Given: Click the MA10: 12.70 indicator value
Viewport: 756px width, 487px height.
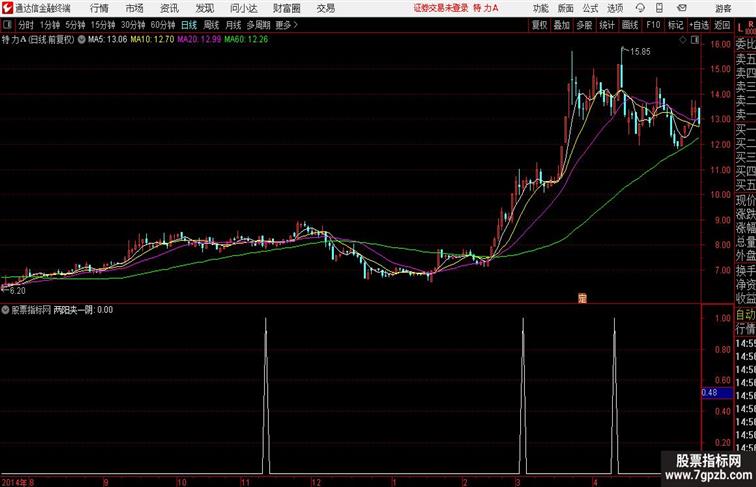Looking at the screenshot, I should pos(152,40).
